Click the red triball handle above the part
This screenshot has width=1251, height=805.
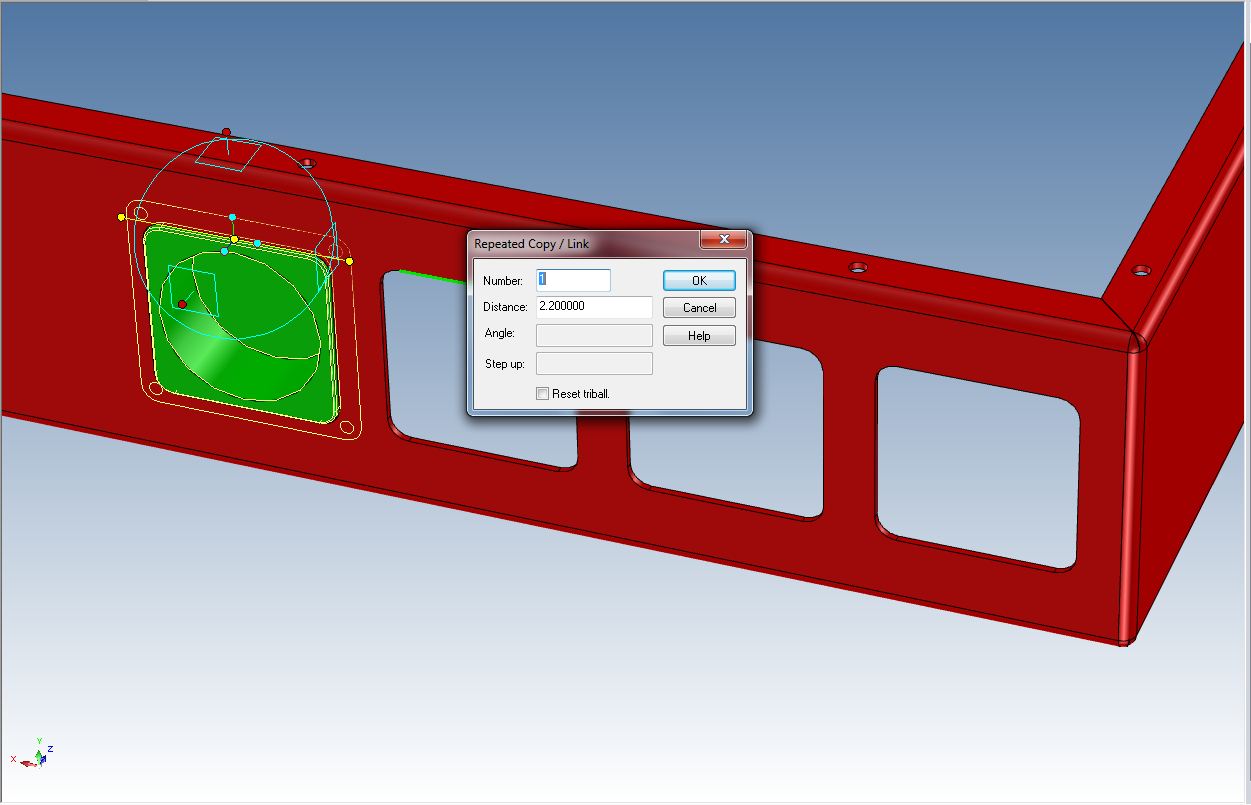[226, 132]
